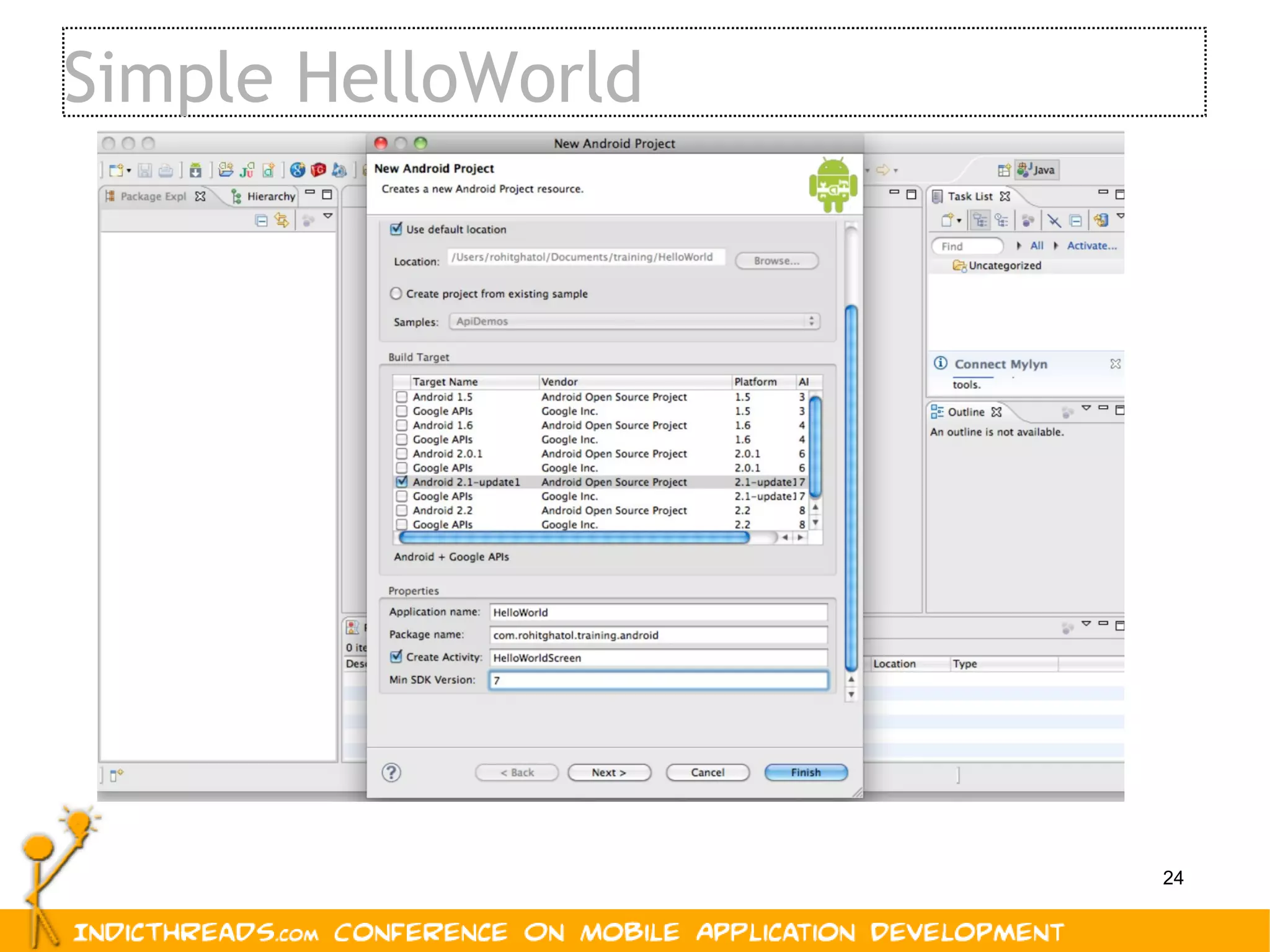Click the Print icon in Eclipse toolbar
This screenshot has width=1270, height=952.
(x=166, y=170)
